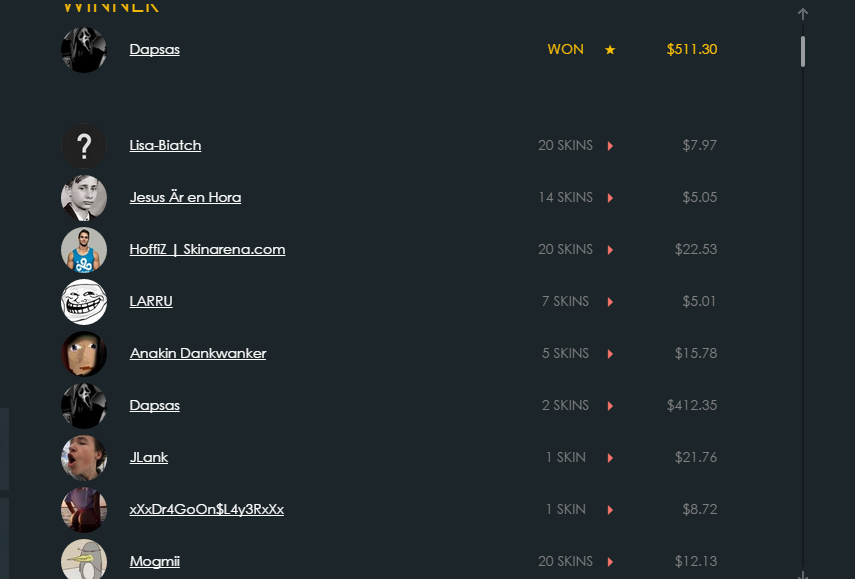This screenshot has width=855, height=579.
Task: Click HoffiZ Skinarena.com's avatar
Action: (x=84, y=250)
